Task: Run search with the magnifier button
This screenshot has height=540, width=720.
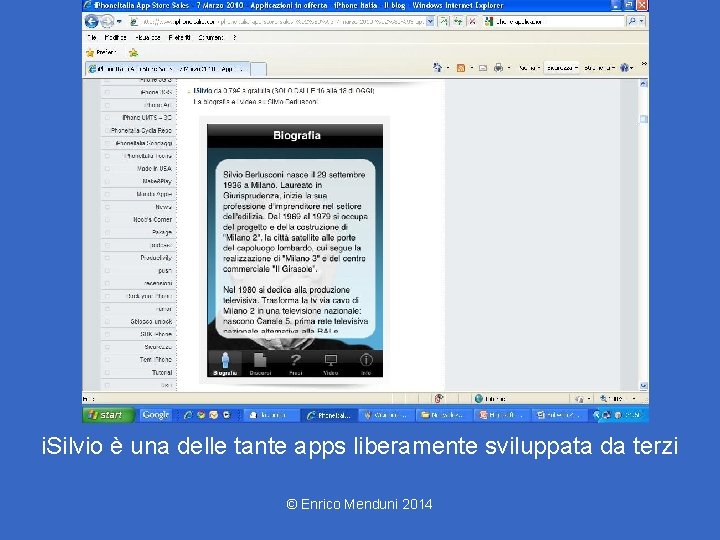Action: coord(632,21)
